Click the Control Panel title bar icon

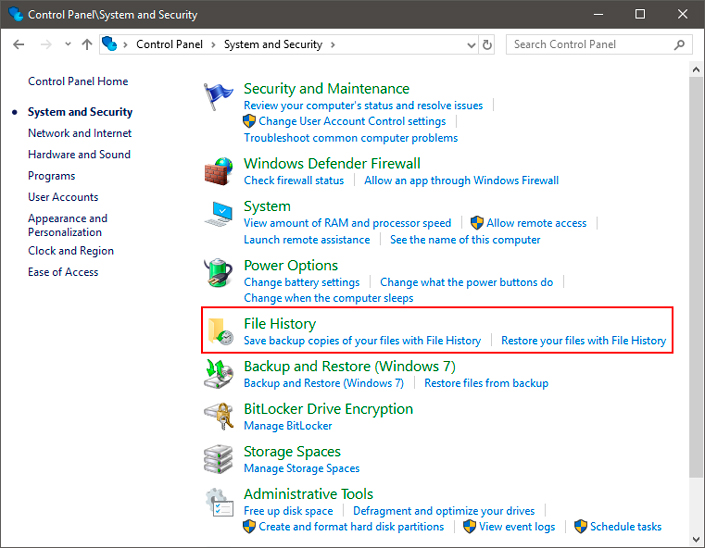[15, 14]
